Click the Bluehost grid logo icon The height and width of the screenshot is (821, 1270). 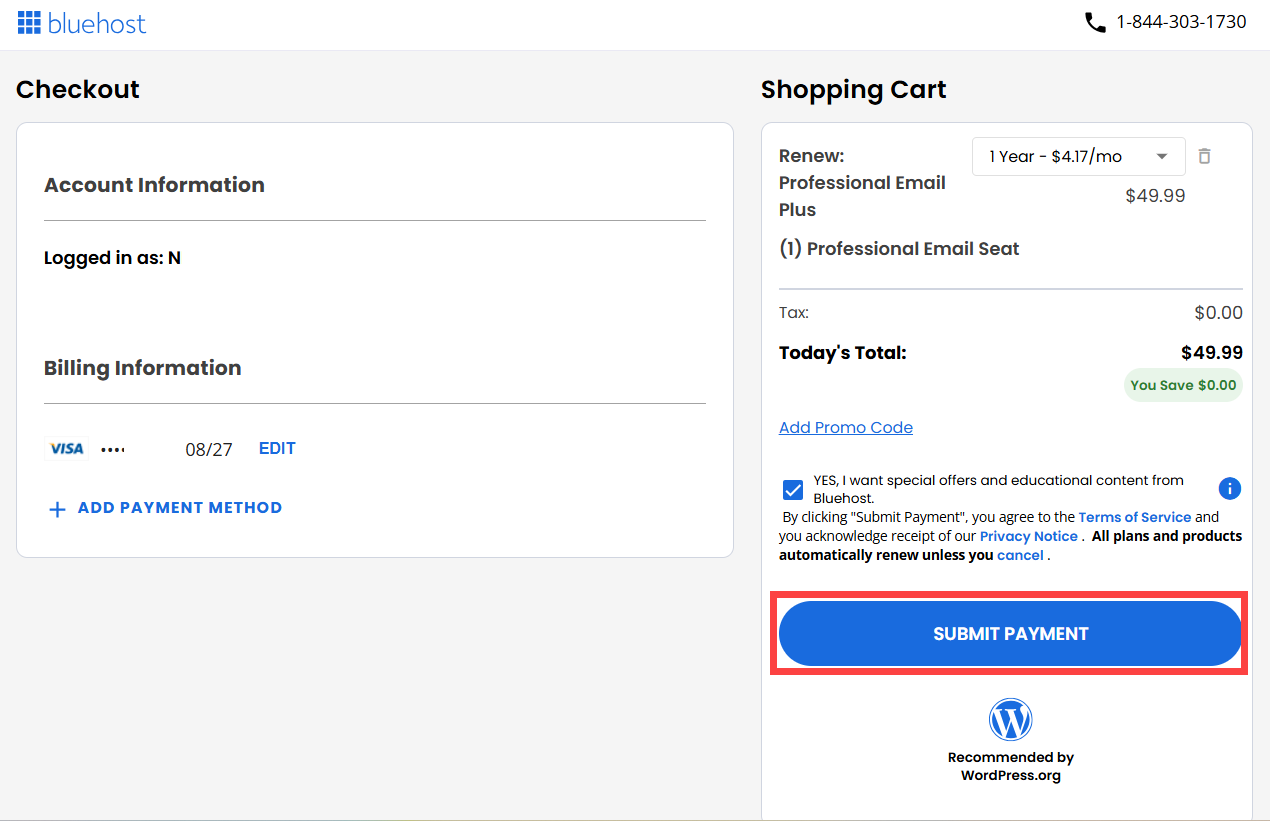click(29, 22)
